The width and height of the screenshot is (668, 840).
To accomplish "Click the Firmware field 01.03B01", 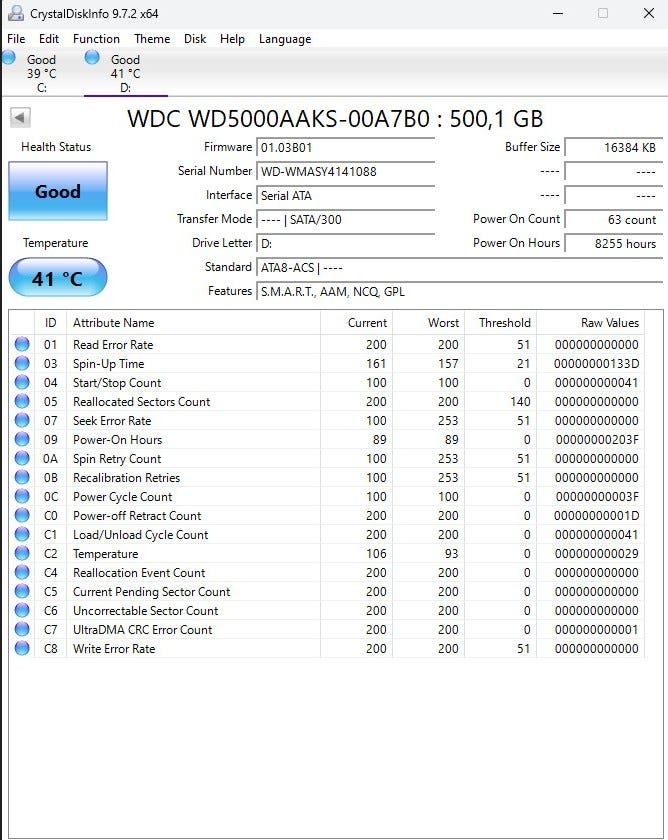I will (346, 147).
